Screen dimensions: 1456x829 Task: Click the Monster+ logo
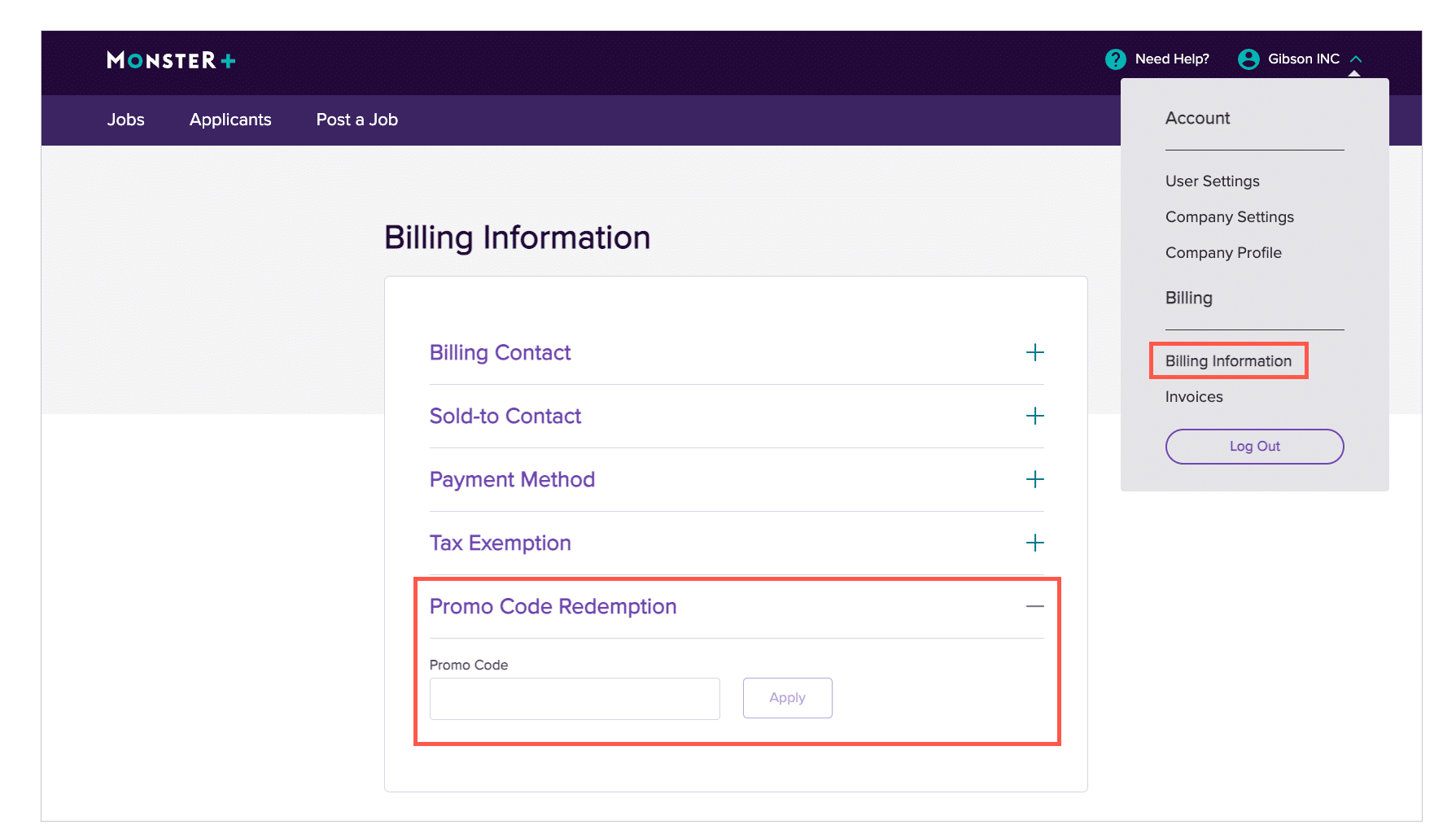coord(171,60)
